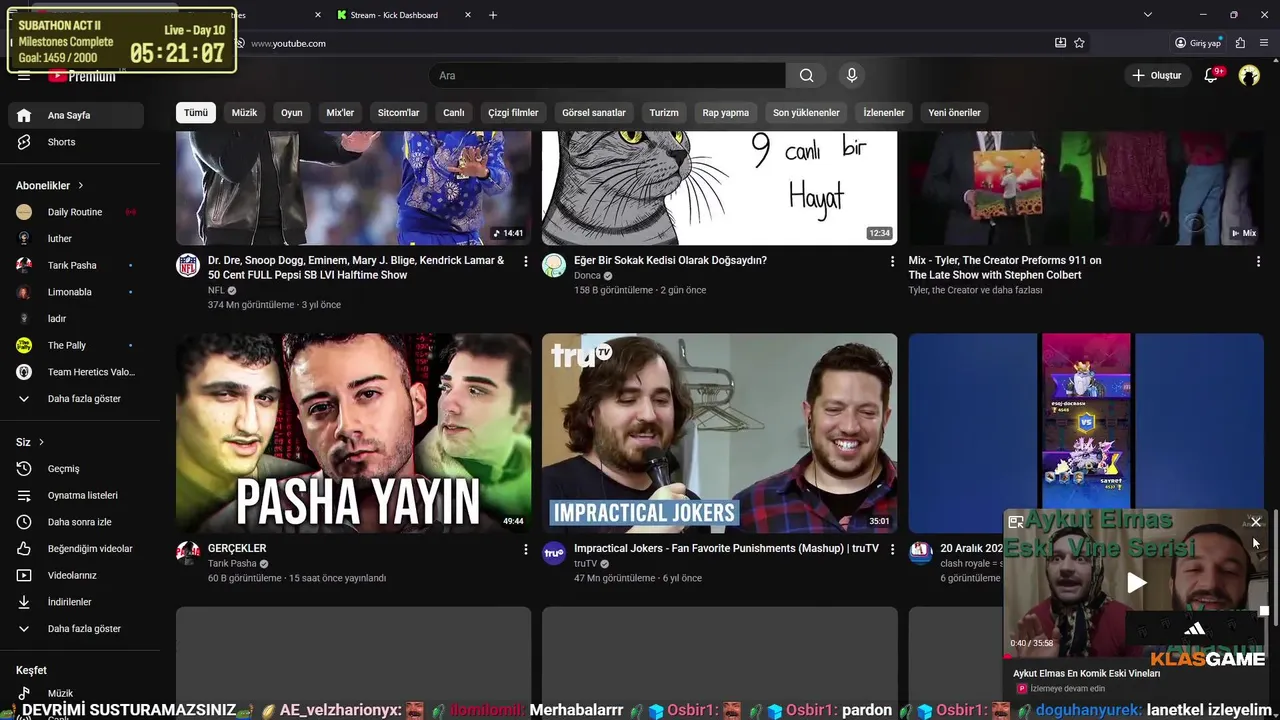Image resolution: width=1280 pixels, height=720 pixels.
Task: Open PASHA YAYIN video thumbnail
Action: click(354, 433)
